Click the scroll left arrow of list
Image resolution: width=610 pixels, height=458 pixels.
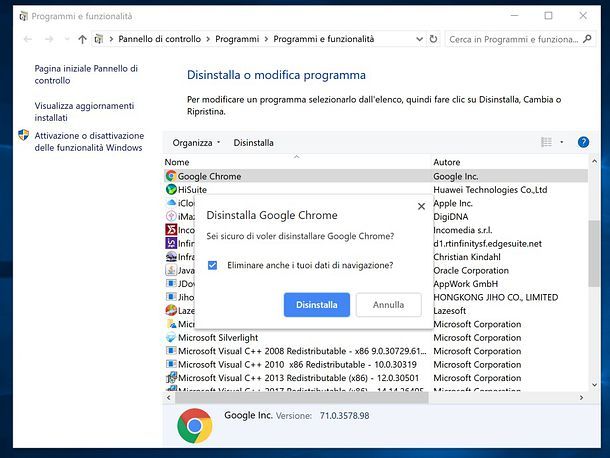[168, 398]
